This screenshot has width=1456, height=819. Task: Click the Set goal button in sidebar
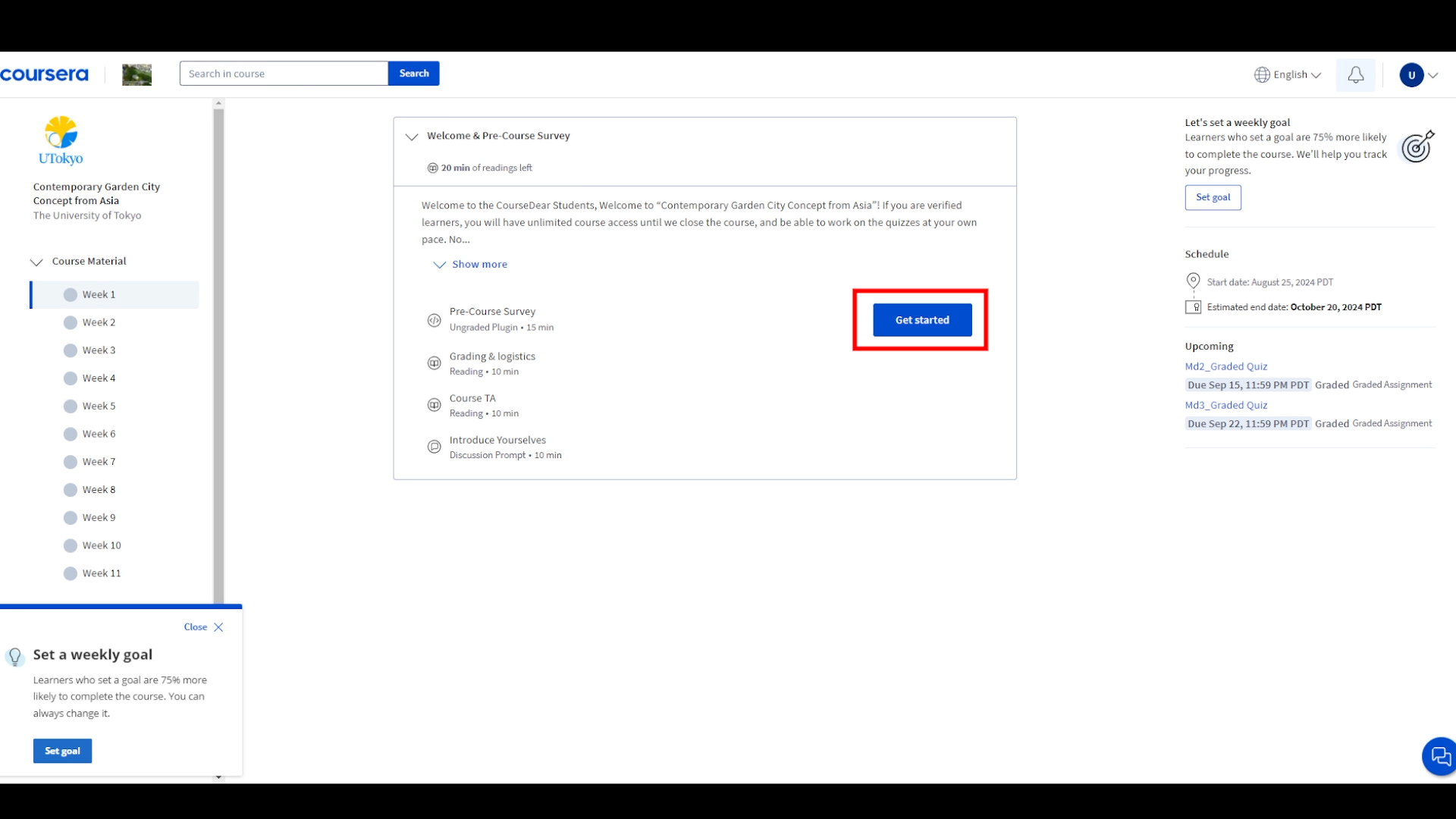1213,196
